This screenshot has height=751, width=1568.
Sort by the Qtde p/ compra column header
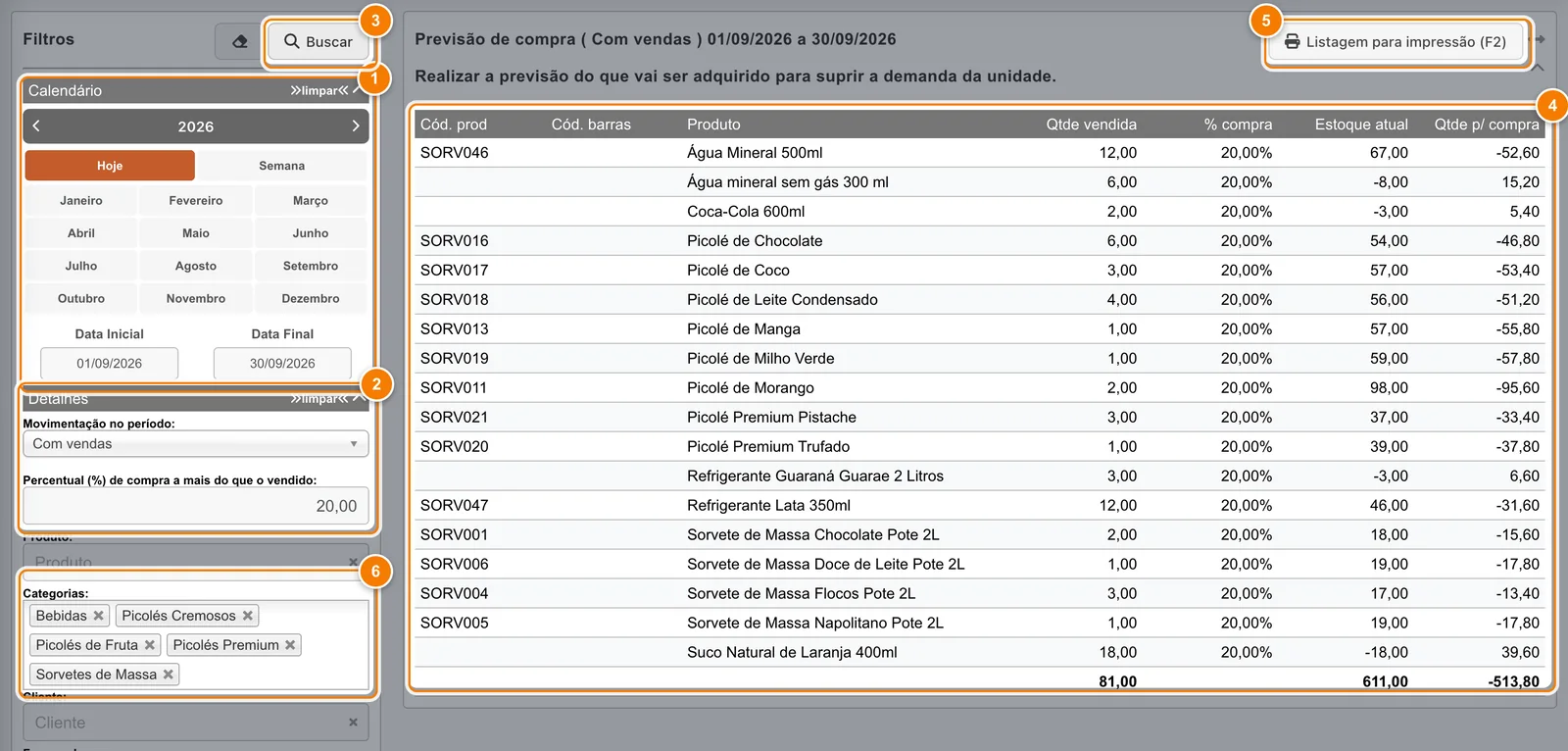[x=1487, y=125]
